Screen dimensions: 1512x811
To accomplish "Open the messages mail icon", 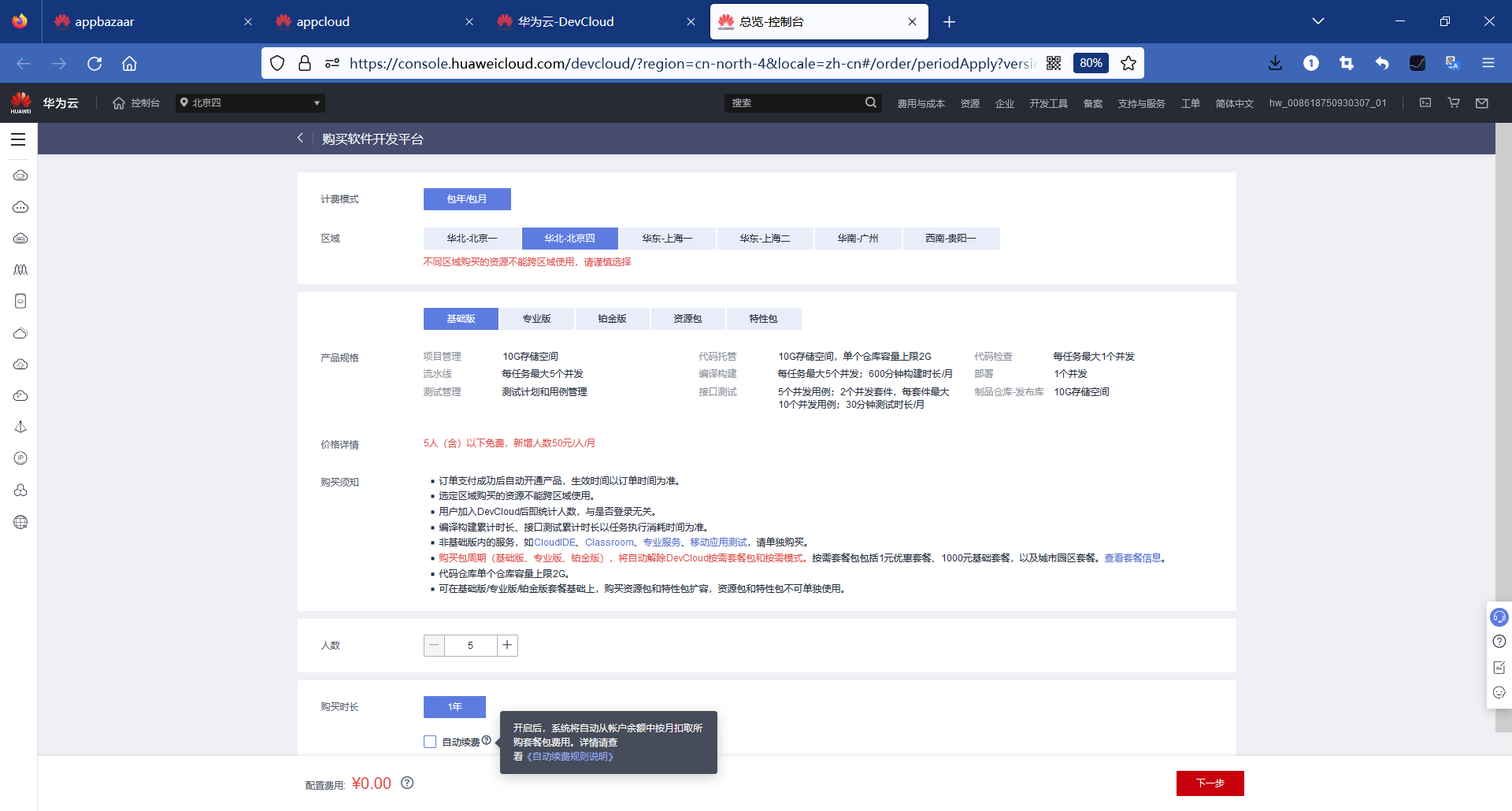I will pos(1482,102).
